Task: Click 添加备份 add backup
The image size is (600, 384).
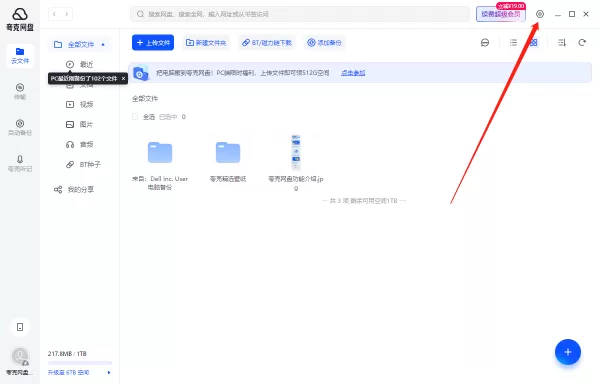Action: [x=324, y=42]
